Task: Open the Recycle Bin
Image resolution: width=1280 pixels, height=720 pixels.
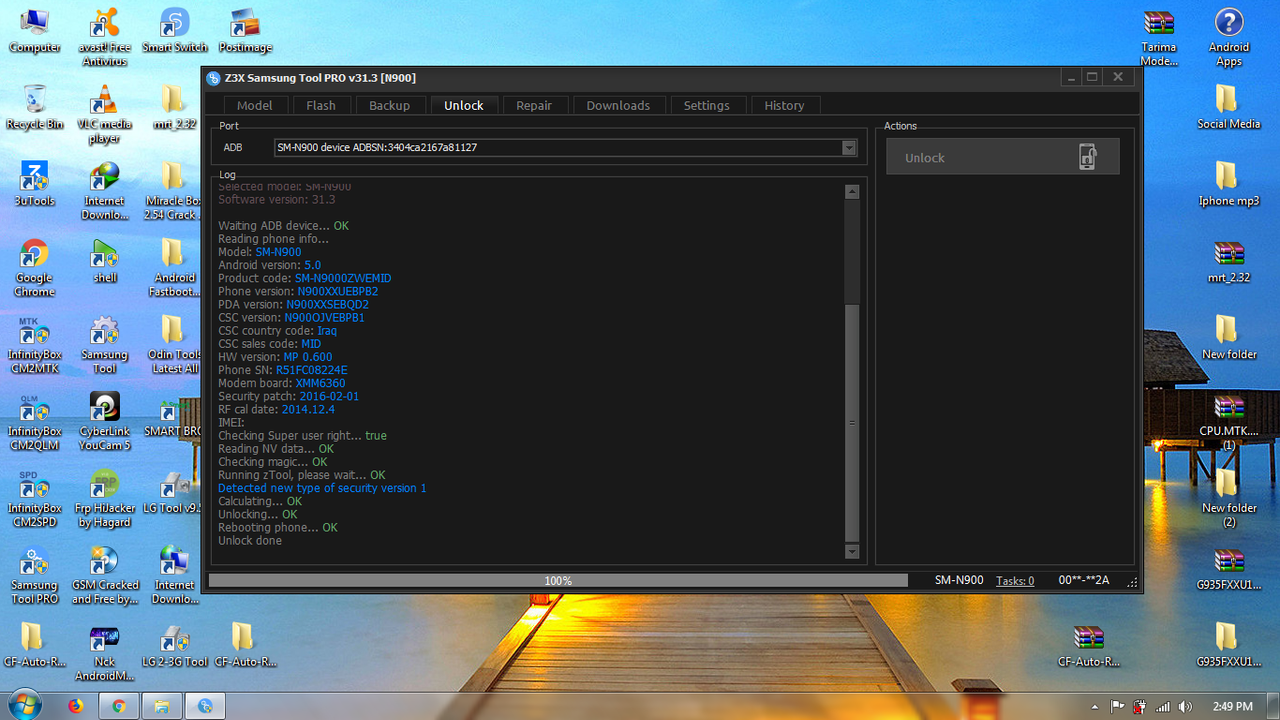Action: (x=34, y=107)
